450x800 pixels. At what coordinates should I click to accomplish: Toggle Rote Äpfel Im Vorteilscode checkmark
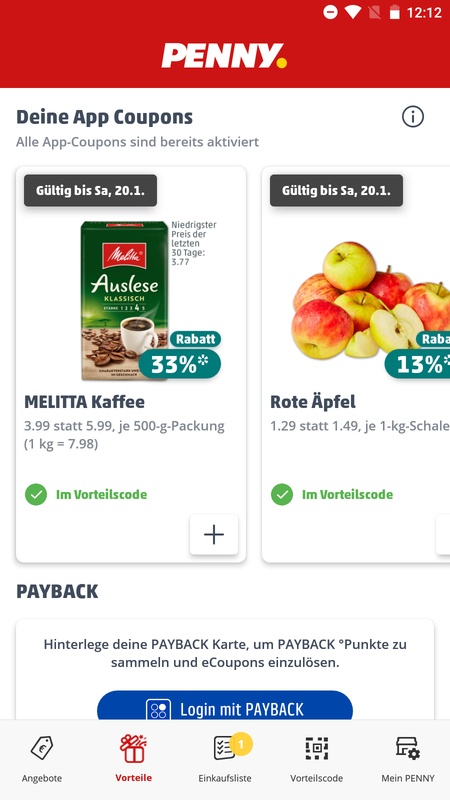(282, 494)
